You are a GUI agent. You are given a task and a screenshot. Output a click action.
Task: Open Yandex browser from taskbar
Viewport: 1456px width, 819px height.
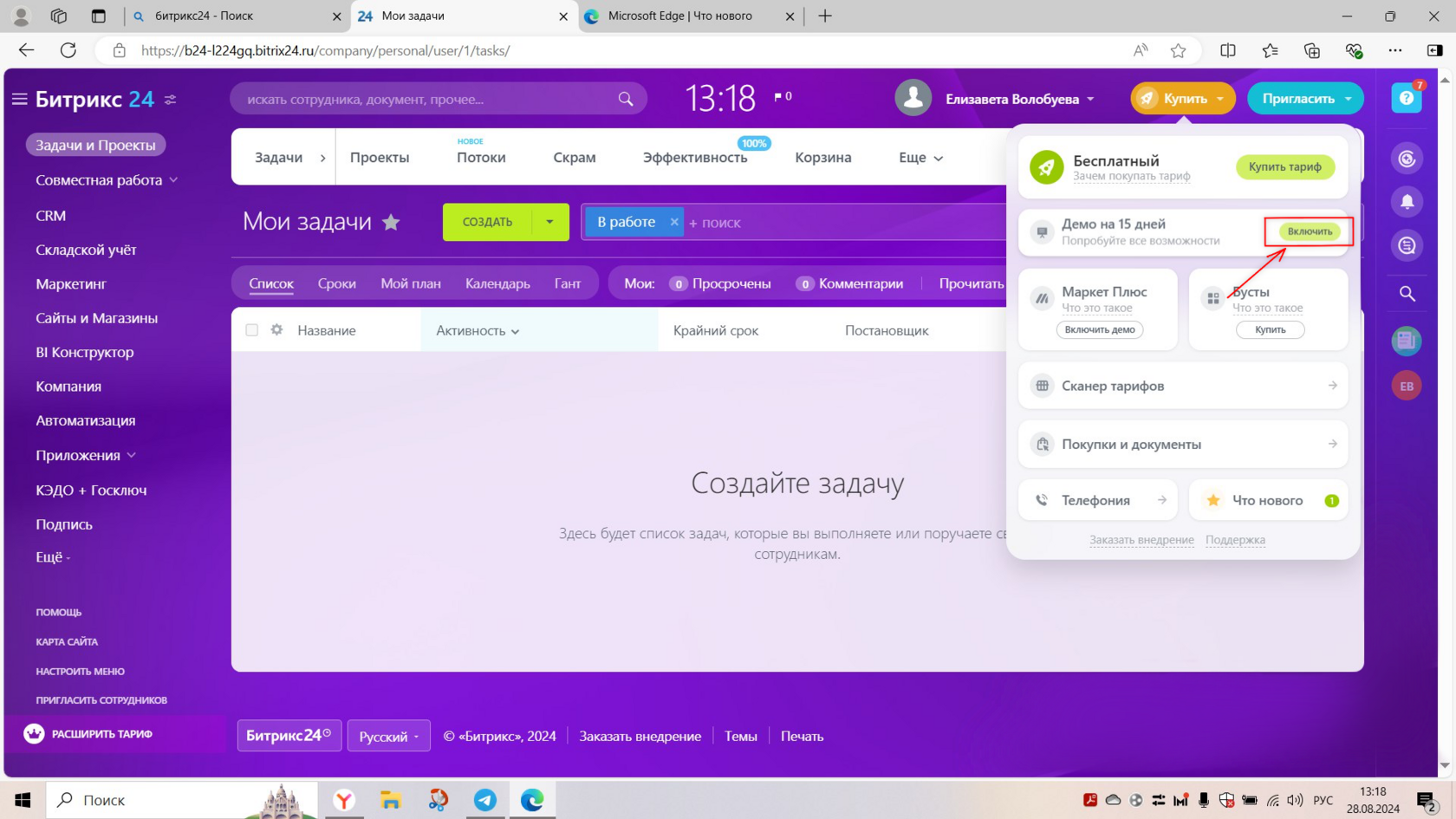[x=344, y=800]
